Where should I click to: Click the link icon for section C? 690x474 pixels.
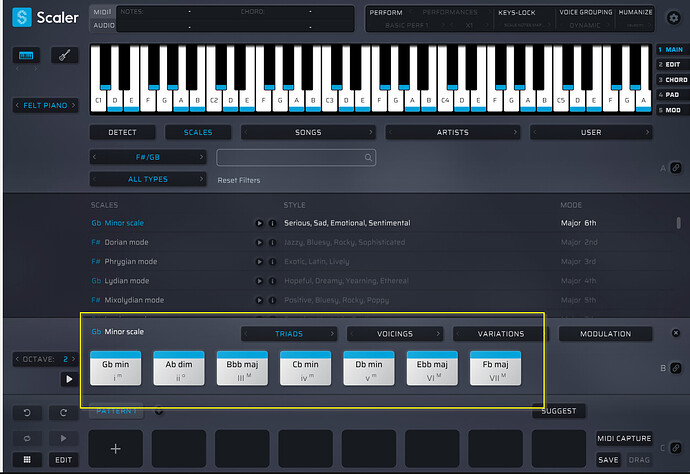(676, 448)
